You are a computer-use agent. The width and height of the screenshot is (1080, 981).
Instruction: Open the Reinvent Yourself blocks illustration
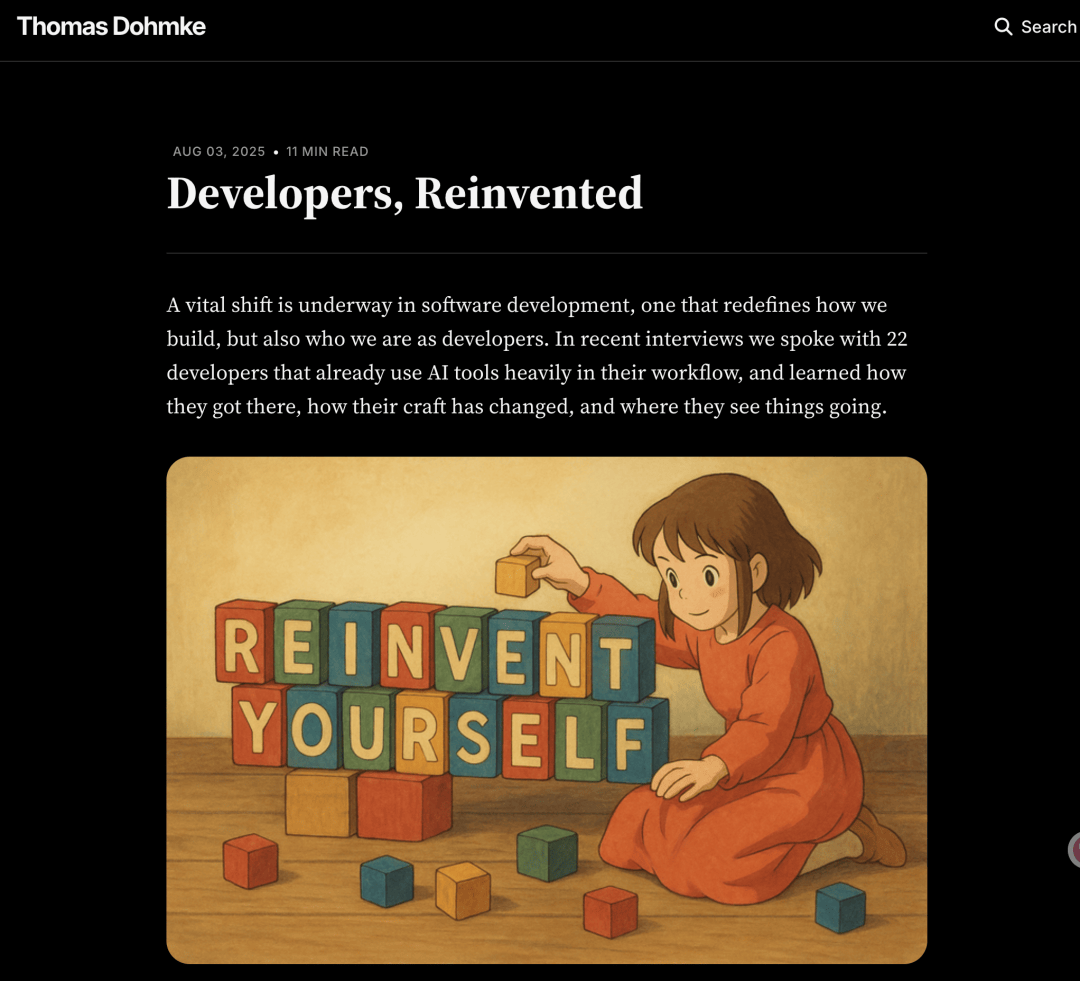pos(546,710)
